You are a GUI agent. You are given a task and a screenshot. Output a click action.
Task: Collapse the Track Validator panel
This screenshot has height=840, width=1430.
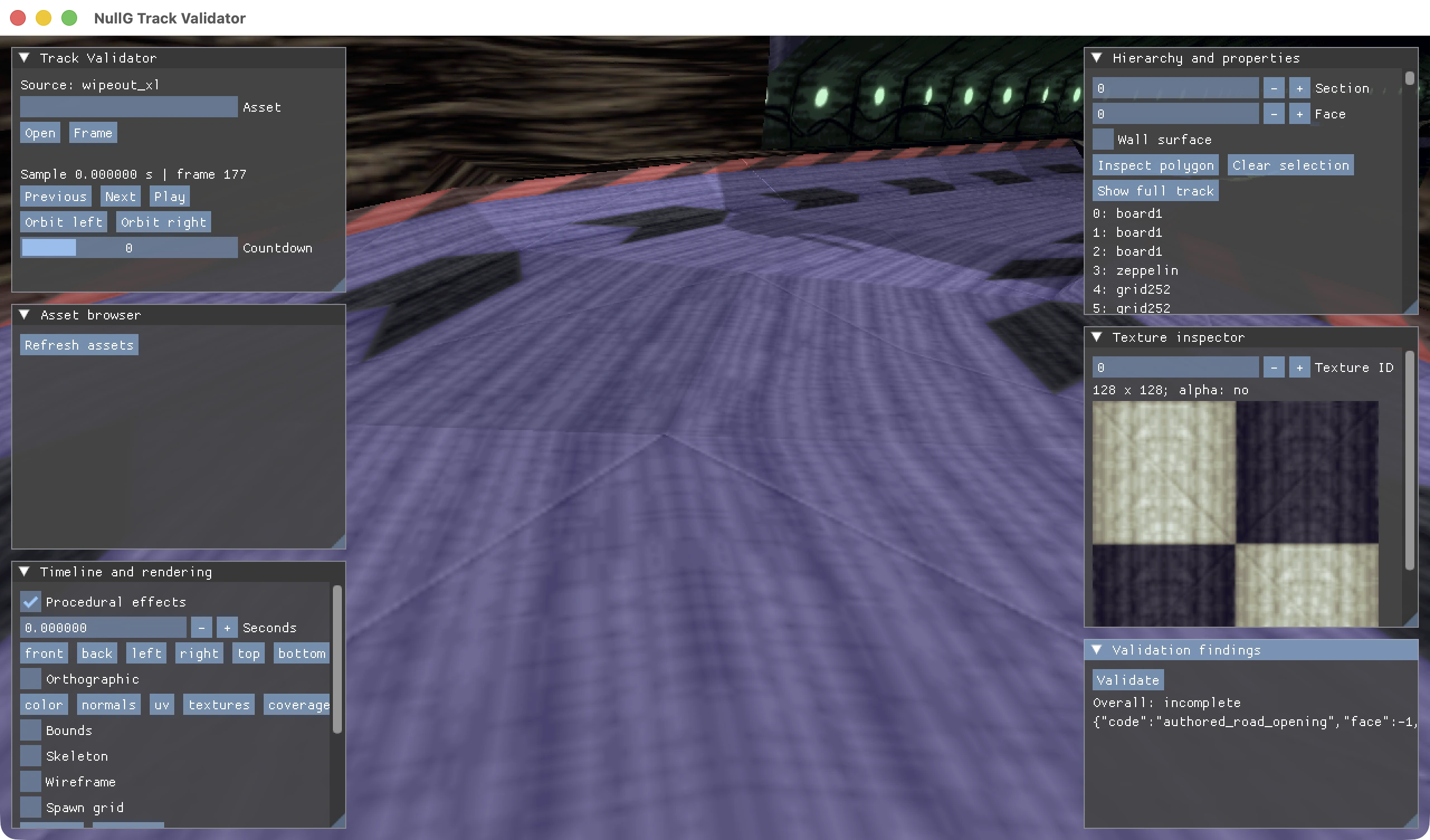(25, 58)
